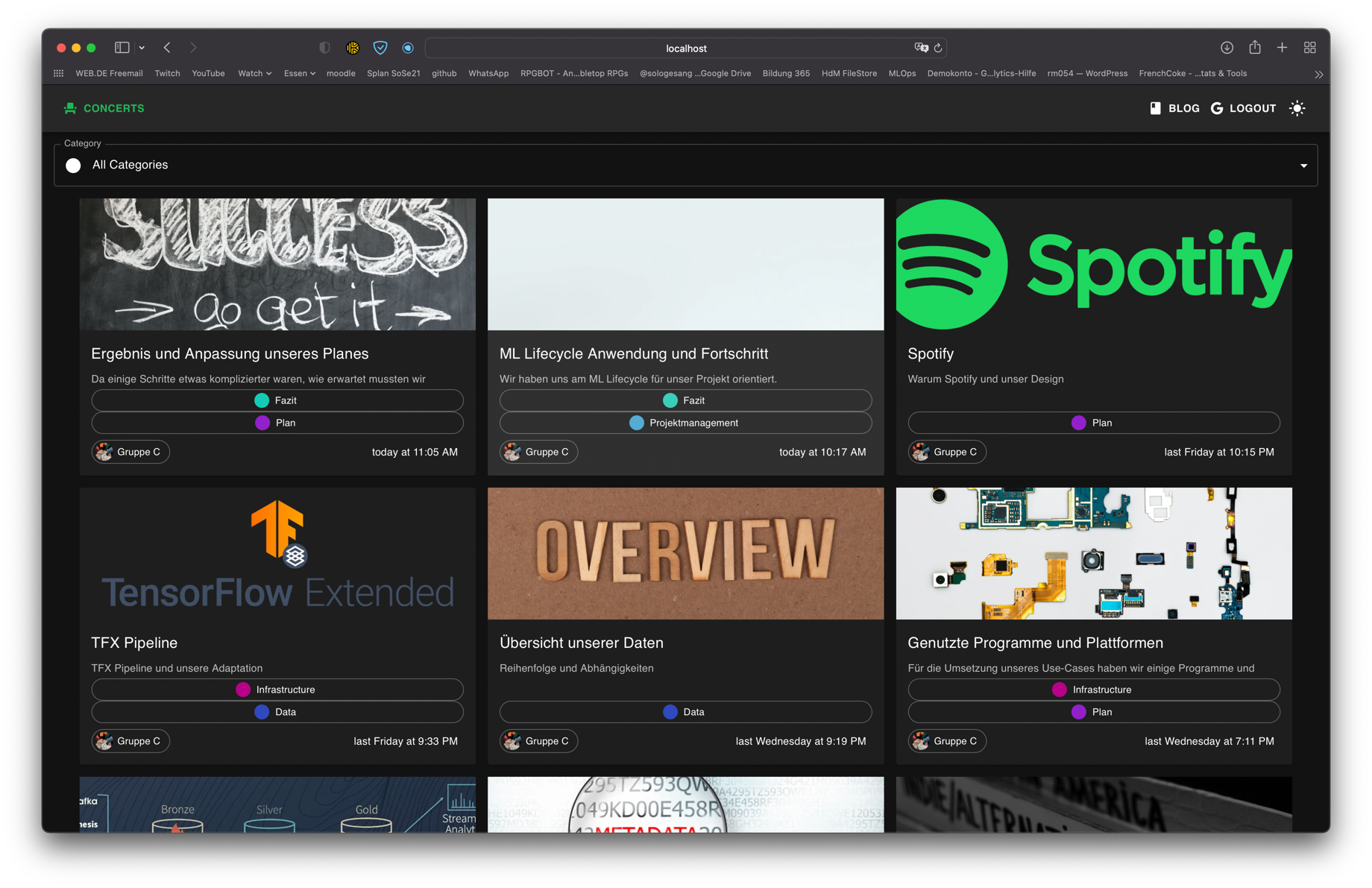Open the TensorFlow Extended post image
The height and width of the screenshot is (888, 1372).
(x=277, y=553)
